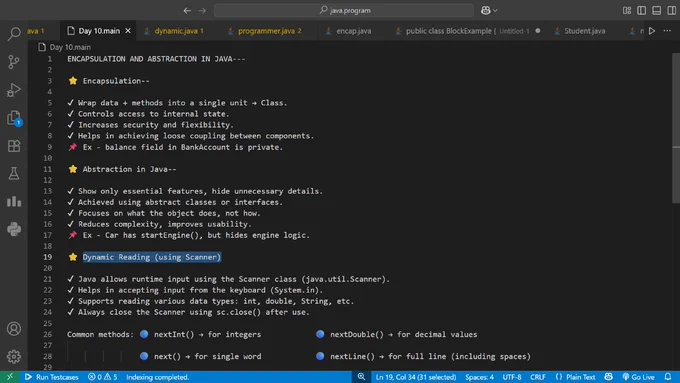Open Explorer view with badge
This screenshot has width=680, height=383.
click(14, 118)
